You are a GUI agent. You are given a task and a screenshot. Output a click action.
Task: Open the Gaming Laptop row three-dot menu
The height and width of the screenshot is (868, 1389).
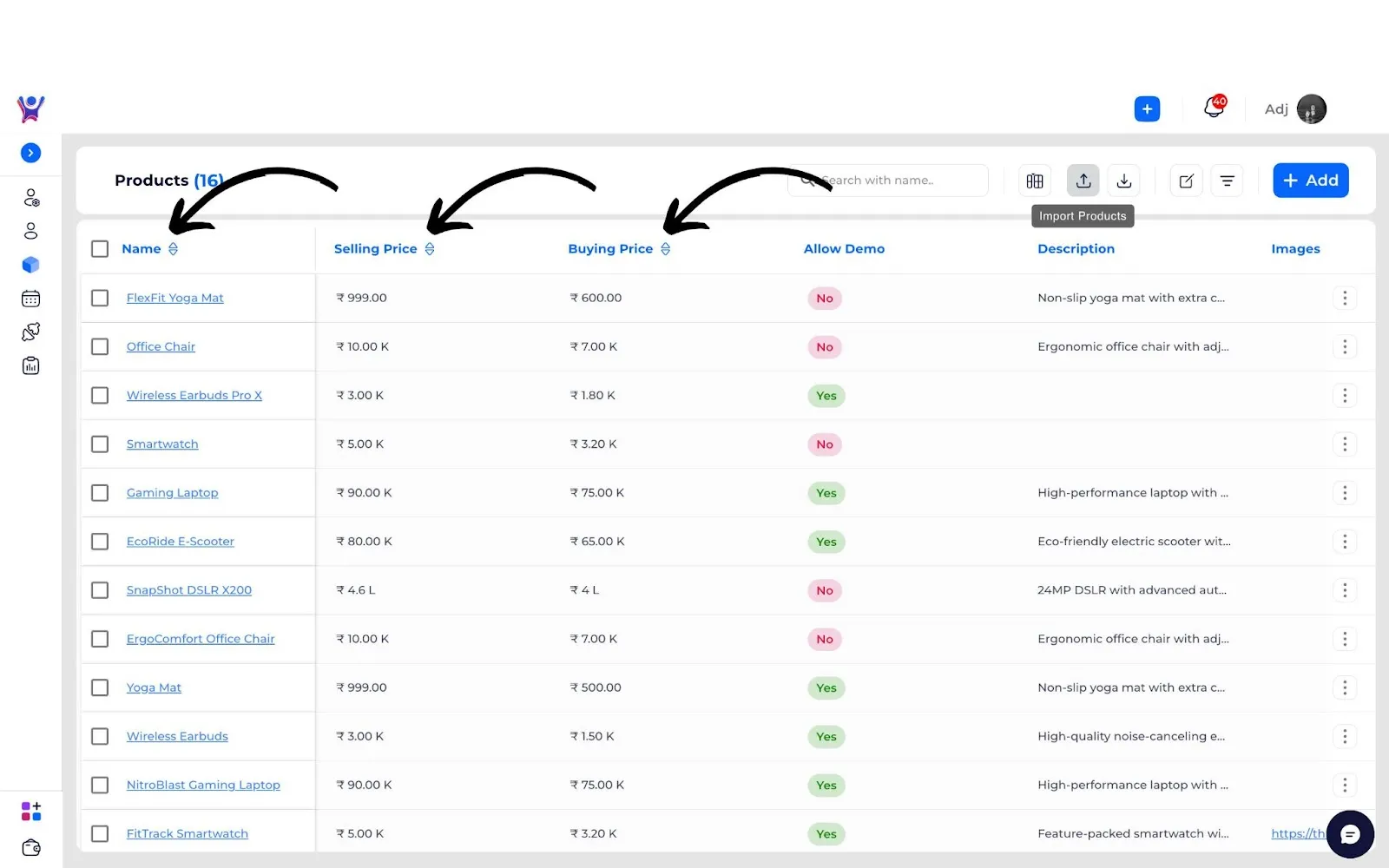pyautogui.click(x=1345, y=493)
